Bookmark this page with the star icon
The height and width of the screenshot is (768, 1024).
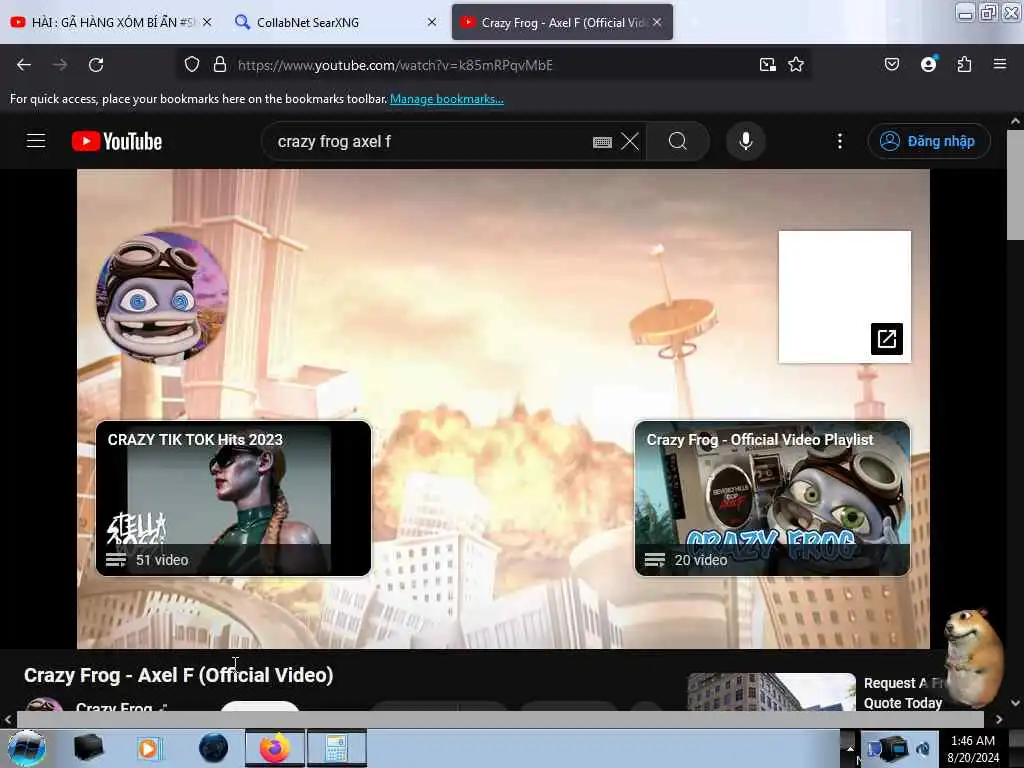[x=795, y=65]
